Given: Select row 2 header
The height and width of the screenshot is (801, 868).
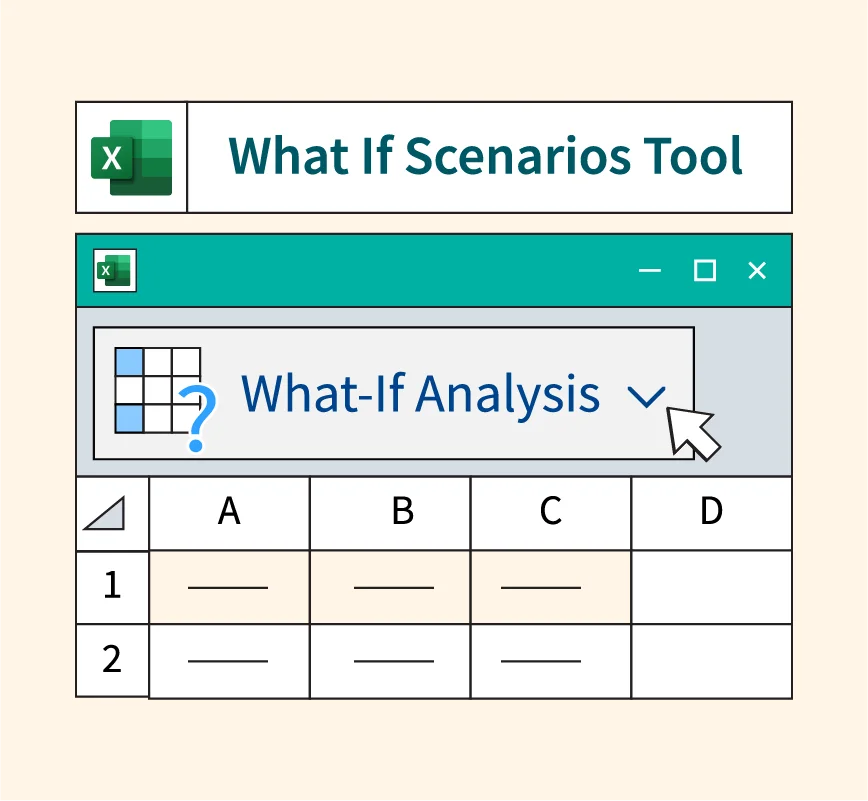Looking at the screenshot, I should (112, 660).
